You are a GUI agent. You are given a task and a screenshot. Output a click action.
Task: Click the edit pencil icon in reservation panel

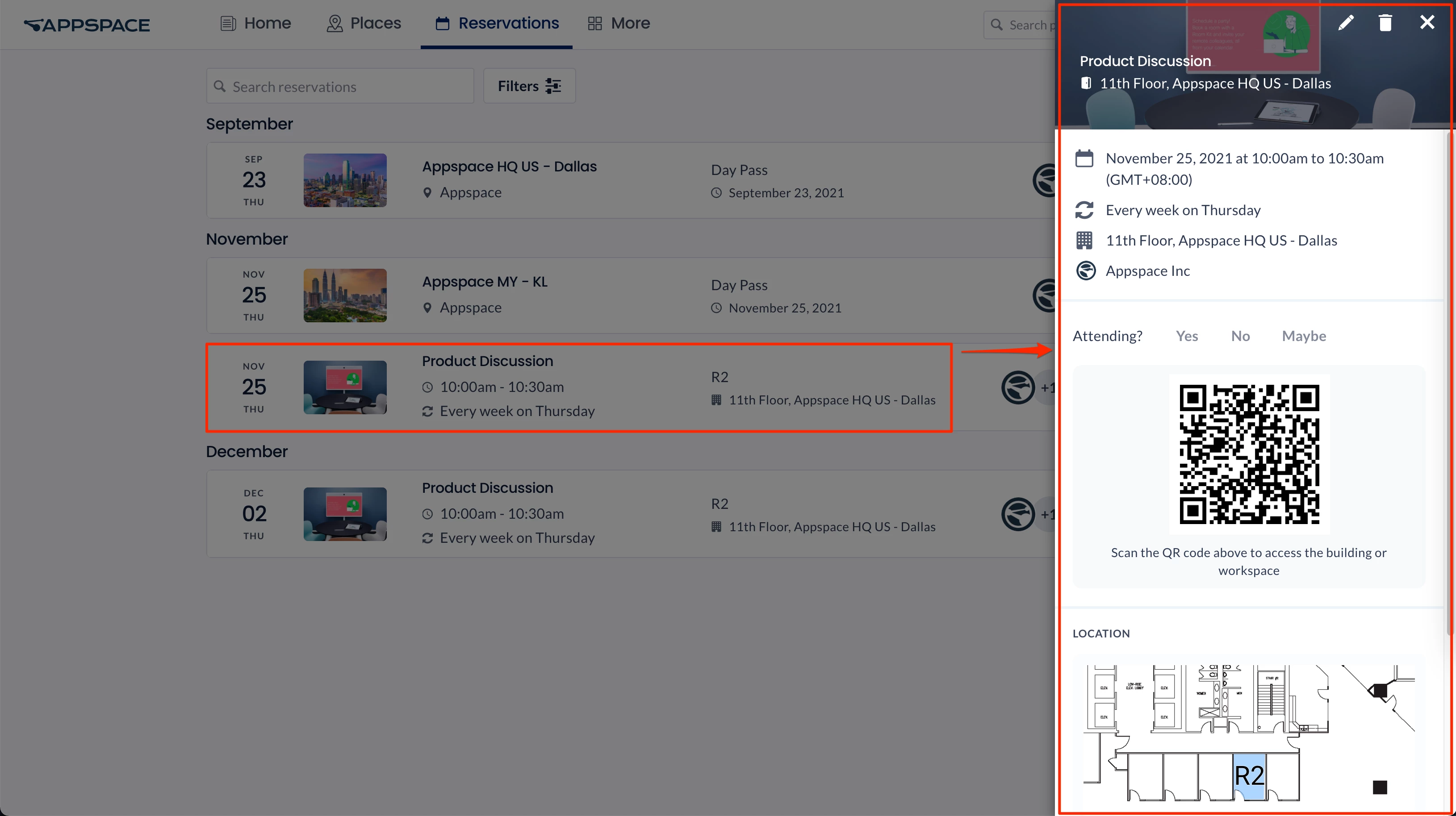[x=1346, y=23]
